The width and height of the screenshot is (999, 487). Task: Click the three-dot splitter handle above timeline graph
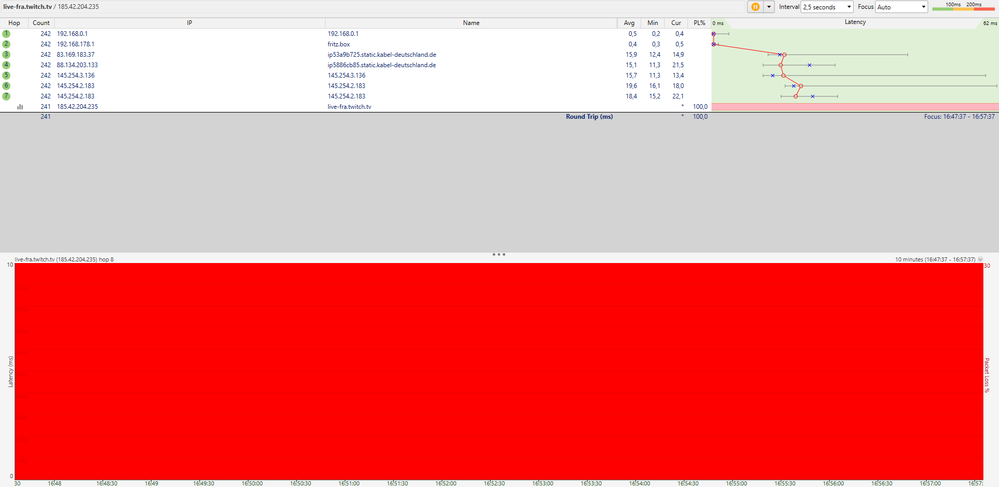coord(499,254)
